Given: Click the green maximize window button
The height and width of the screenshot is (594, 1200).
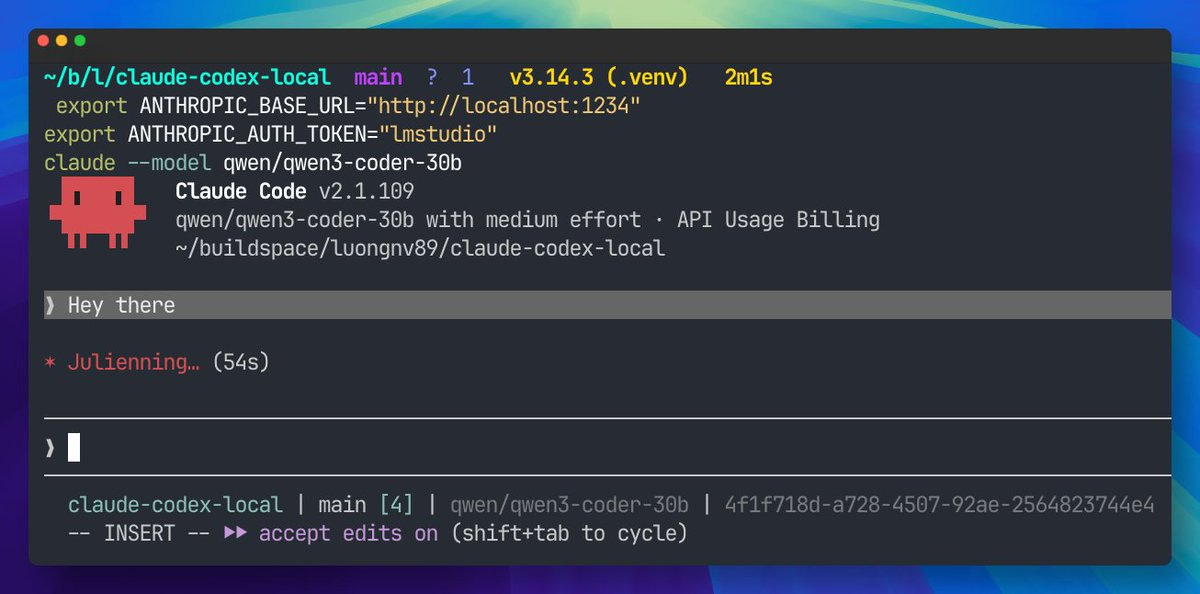Looking at the screenshot, I should point(80,41).
